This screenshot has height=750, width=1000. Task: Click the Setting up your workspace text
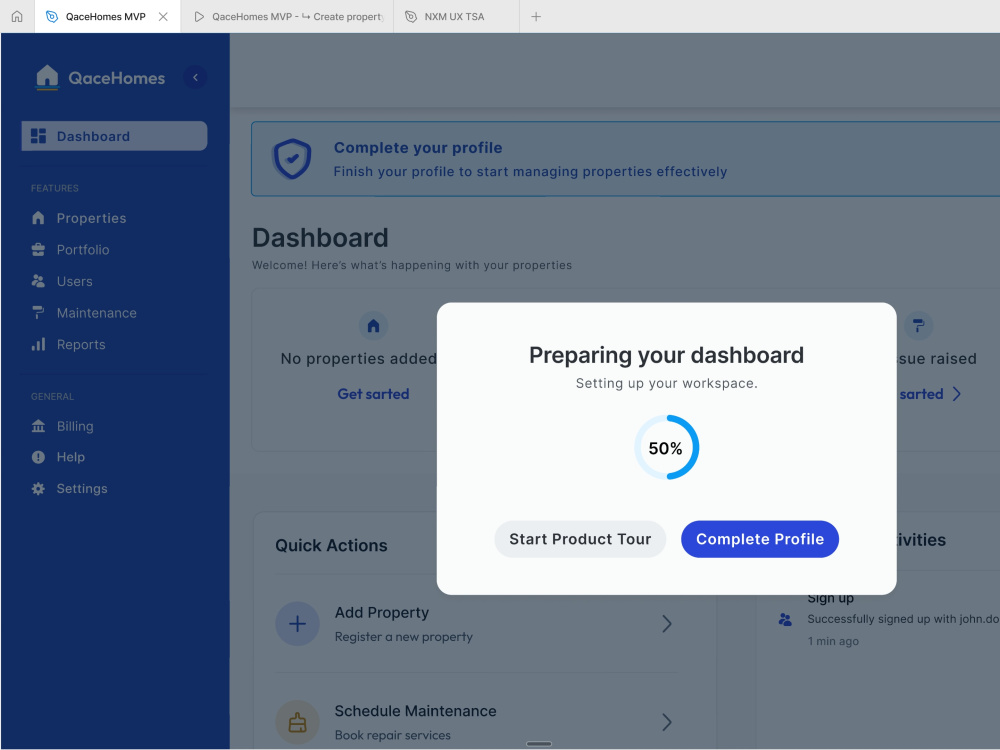click(666, 383)
